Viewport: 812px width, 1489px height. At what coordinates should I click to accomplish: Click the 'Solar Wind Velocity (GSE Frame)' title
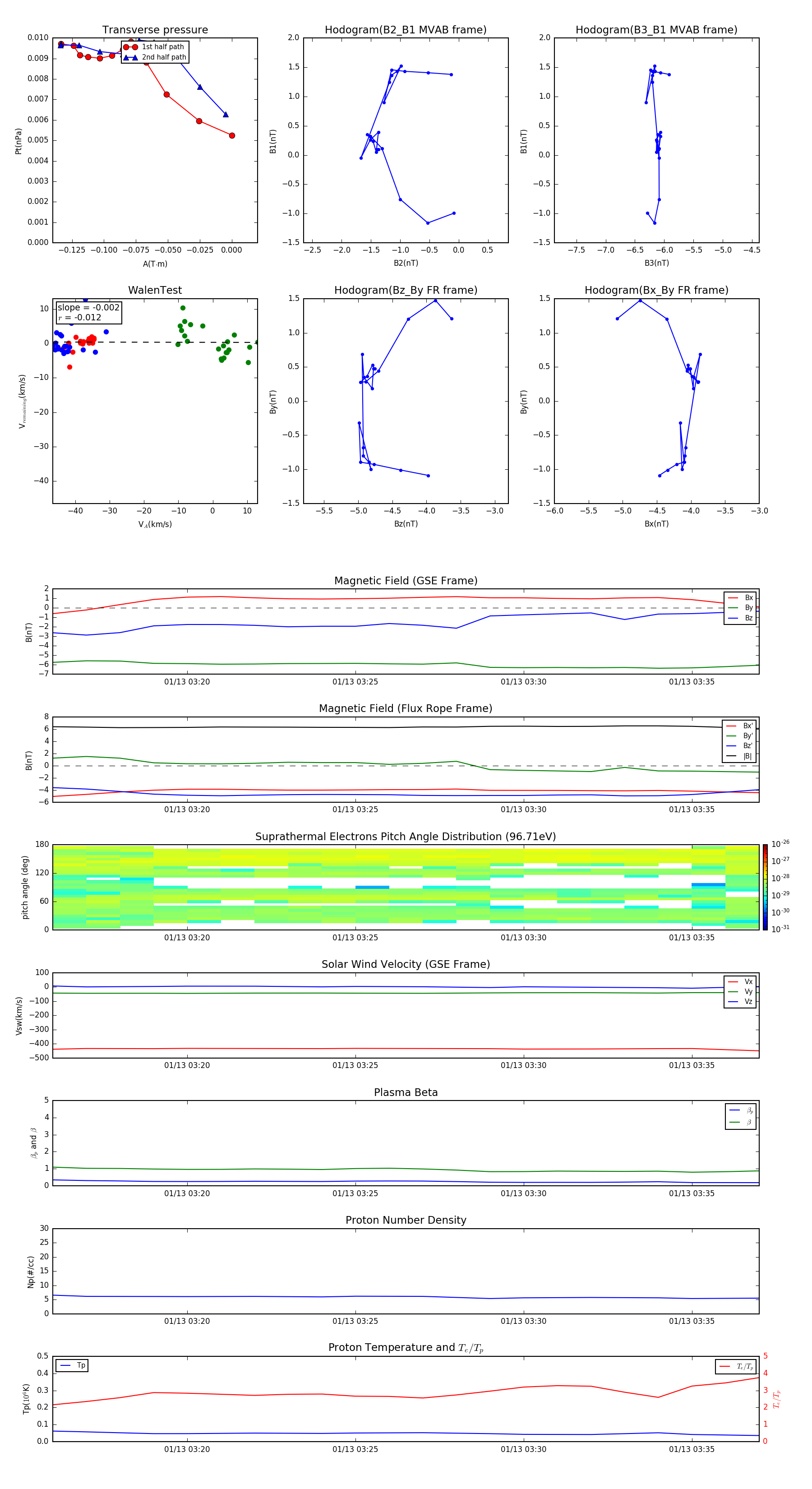pyautogui.click(x=406, y=964)
